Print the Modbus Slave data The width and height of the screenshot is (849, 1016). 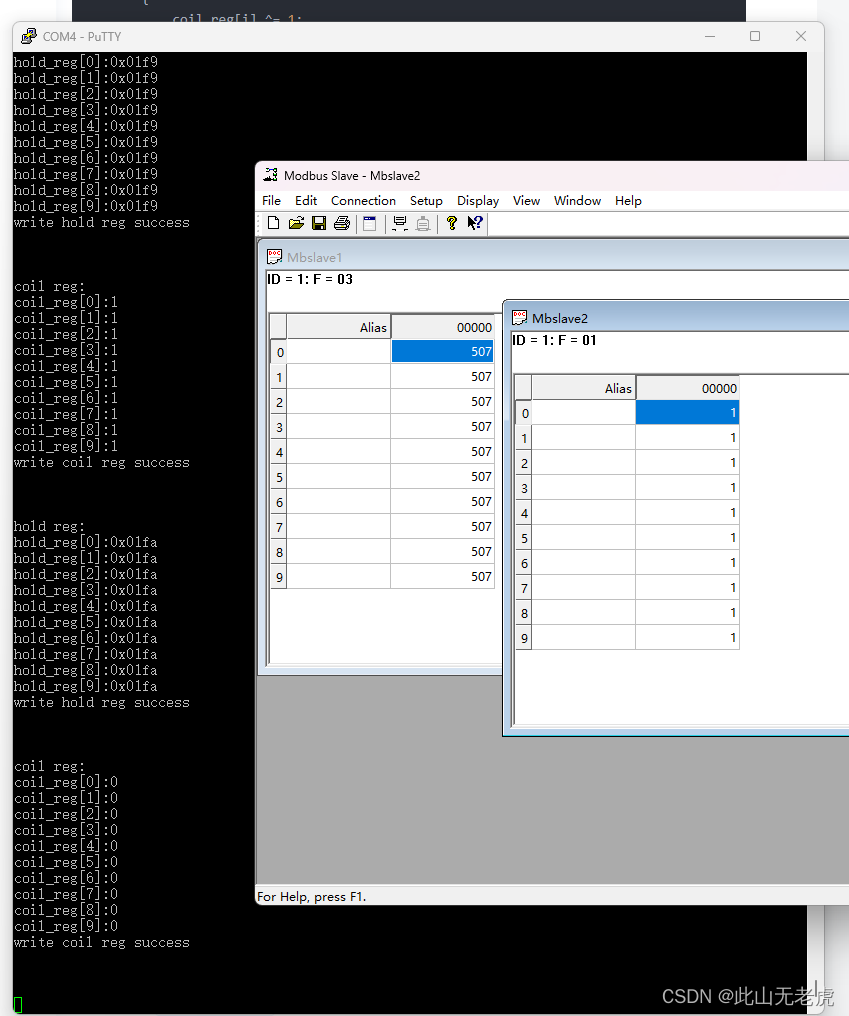(x=341, y=223)
